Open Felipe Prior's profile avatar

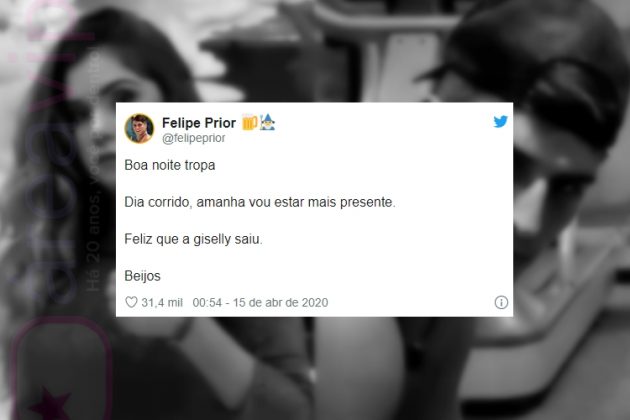click(x=139, y=129)
